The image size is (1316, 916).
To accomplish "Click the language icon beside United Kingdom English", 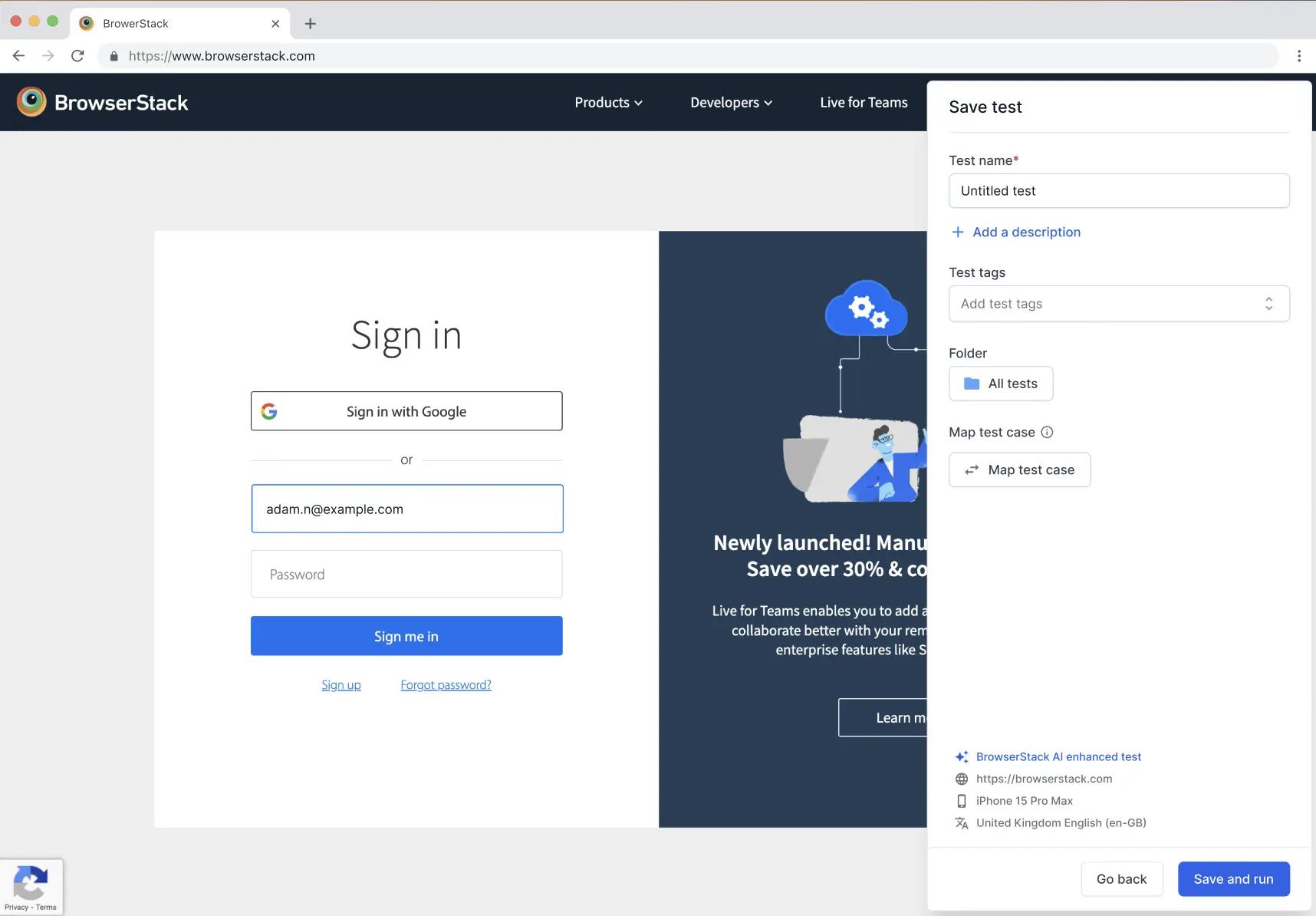I will (962, 823).
